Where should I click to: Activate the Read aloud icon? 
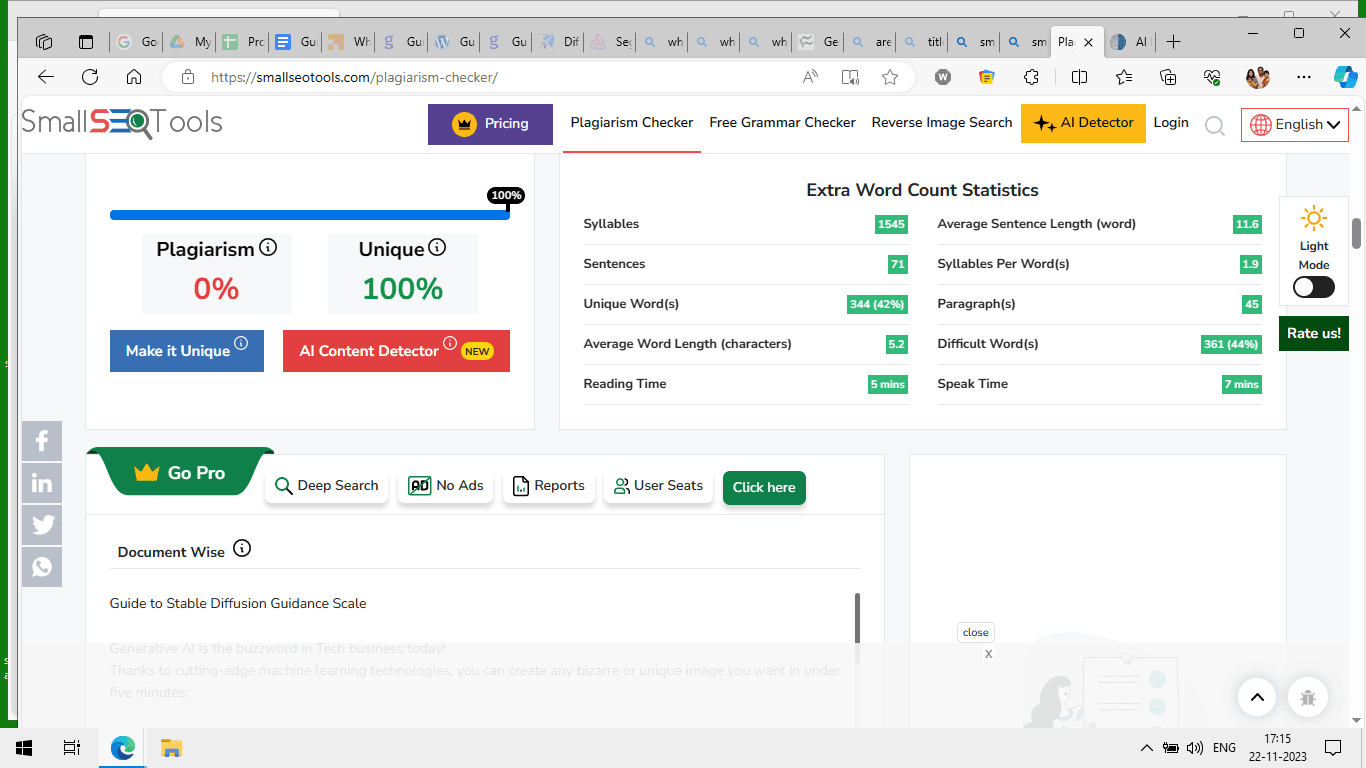coord(810,77)
